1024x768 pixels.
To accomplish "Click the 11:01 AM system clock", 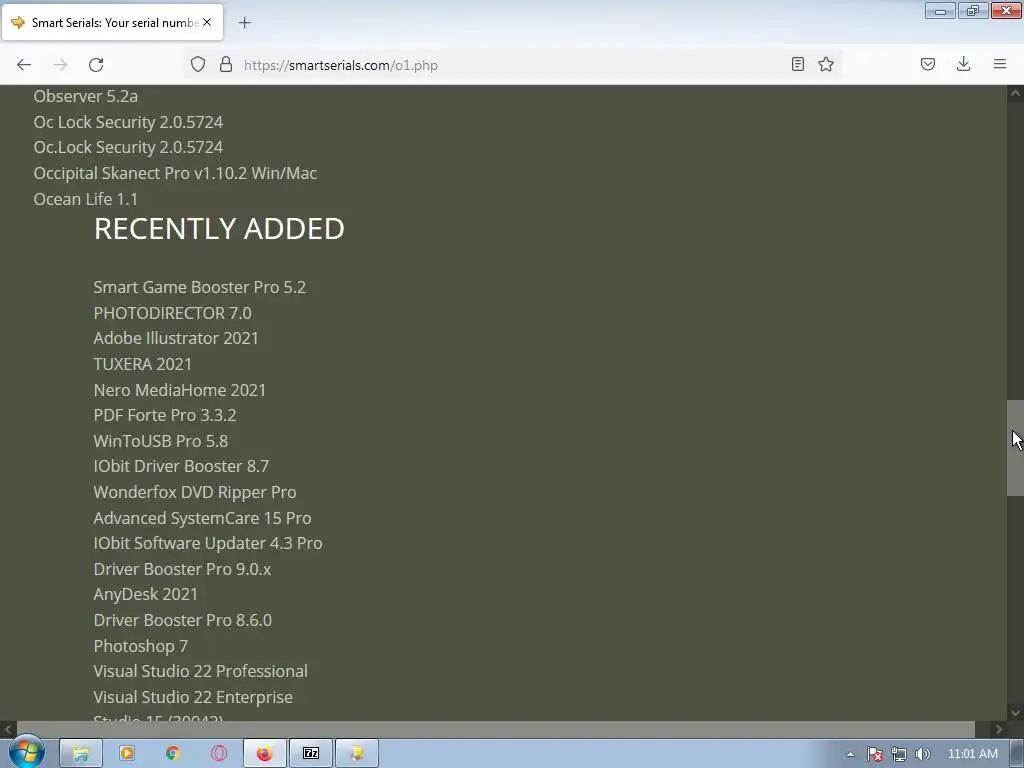I will click(972, 754).
